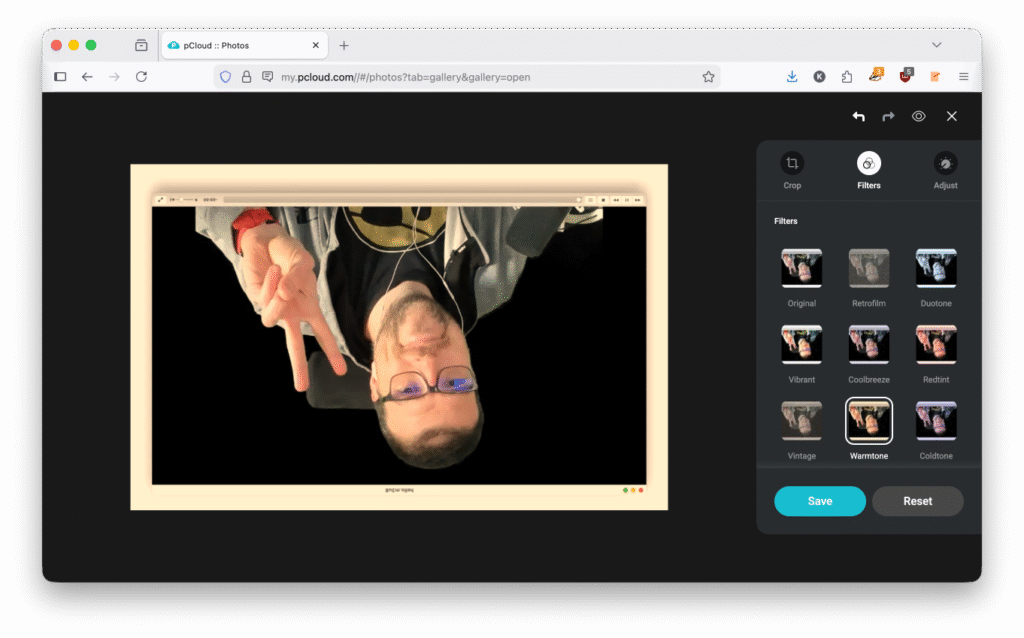Reset the photo edits
Screen dimensions: 1024x638
click(917, 501)
